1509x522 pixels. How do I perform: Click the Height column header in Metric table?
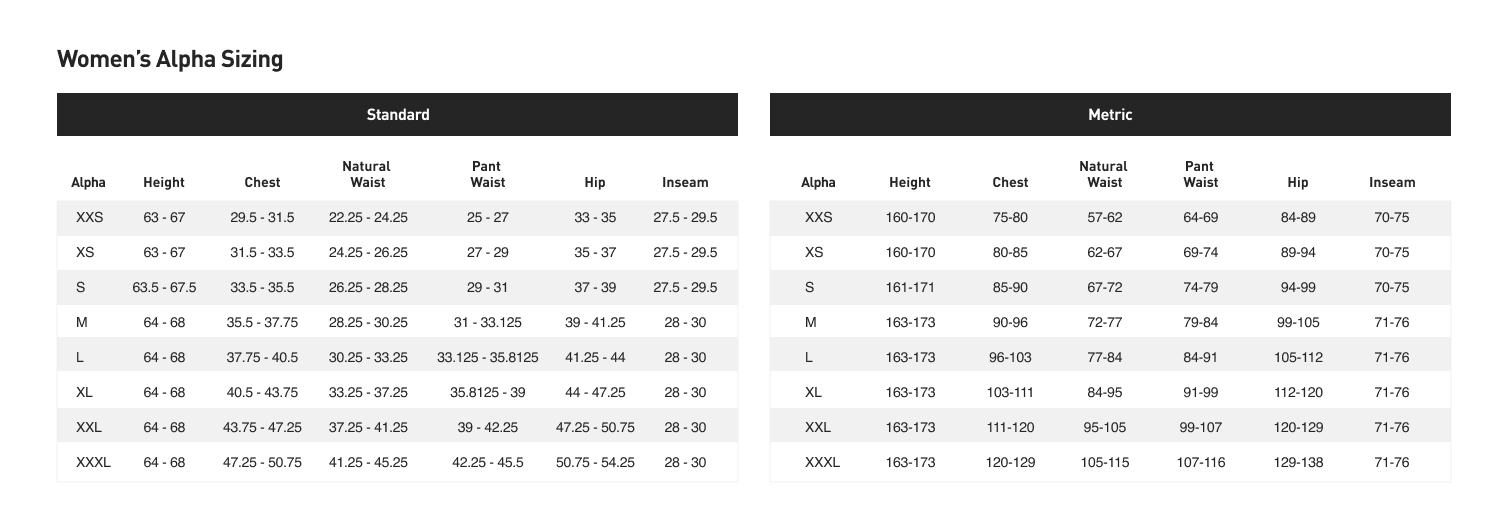tap(910, 183)
